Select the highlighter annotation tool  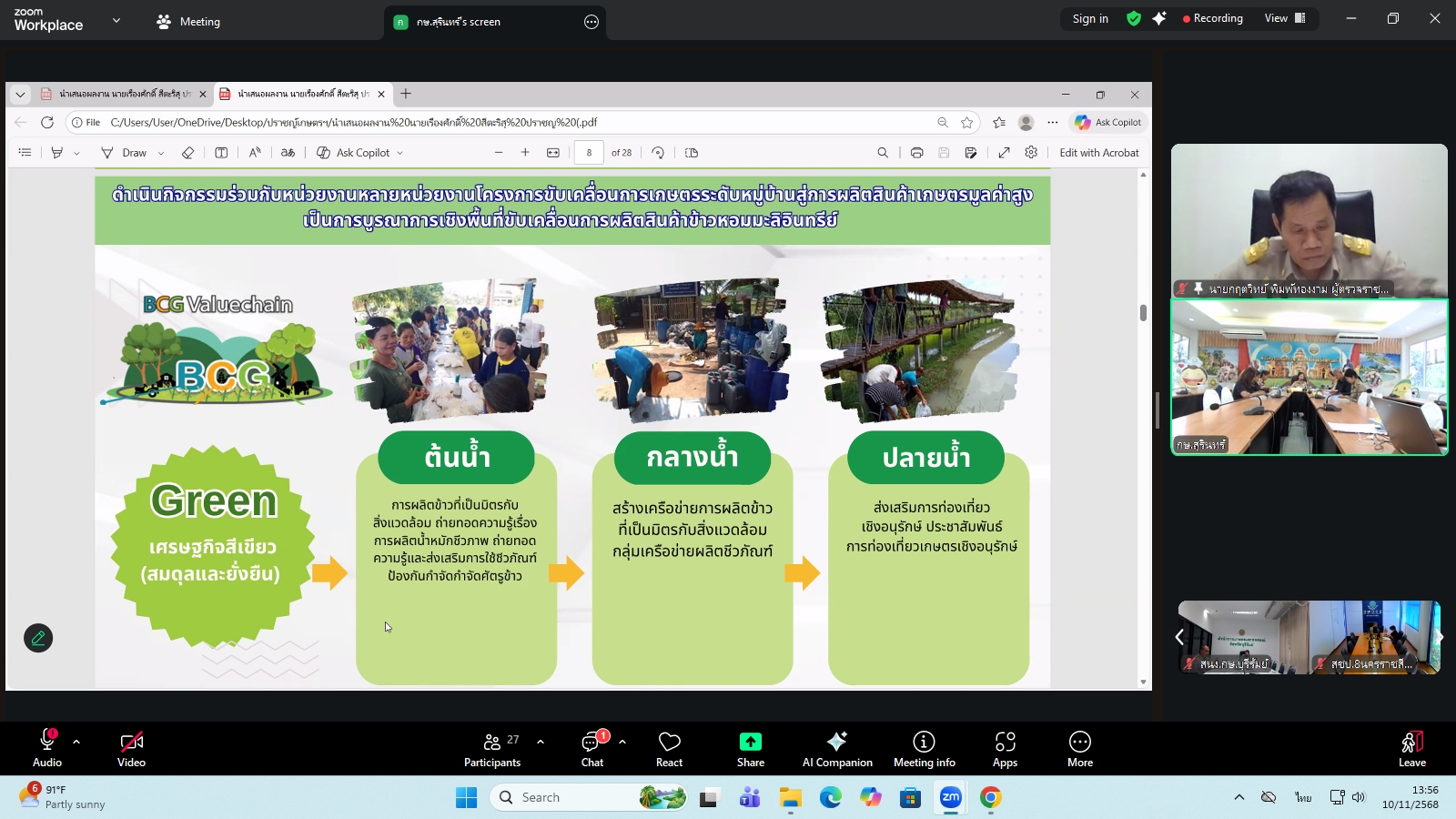pos(55,152)
